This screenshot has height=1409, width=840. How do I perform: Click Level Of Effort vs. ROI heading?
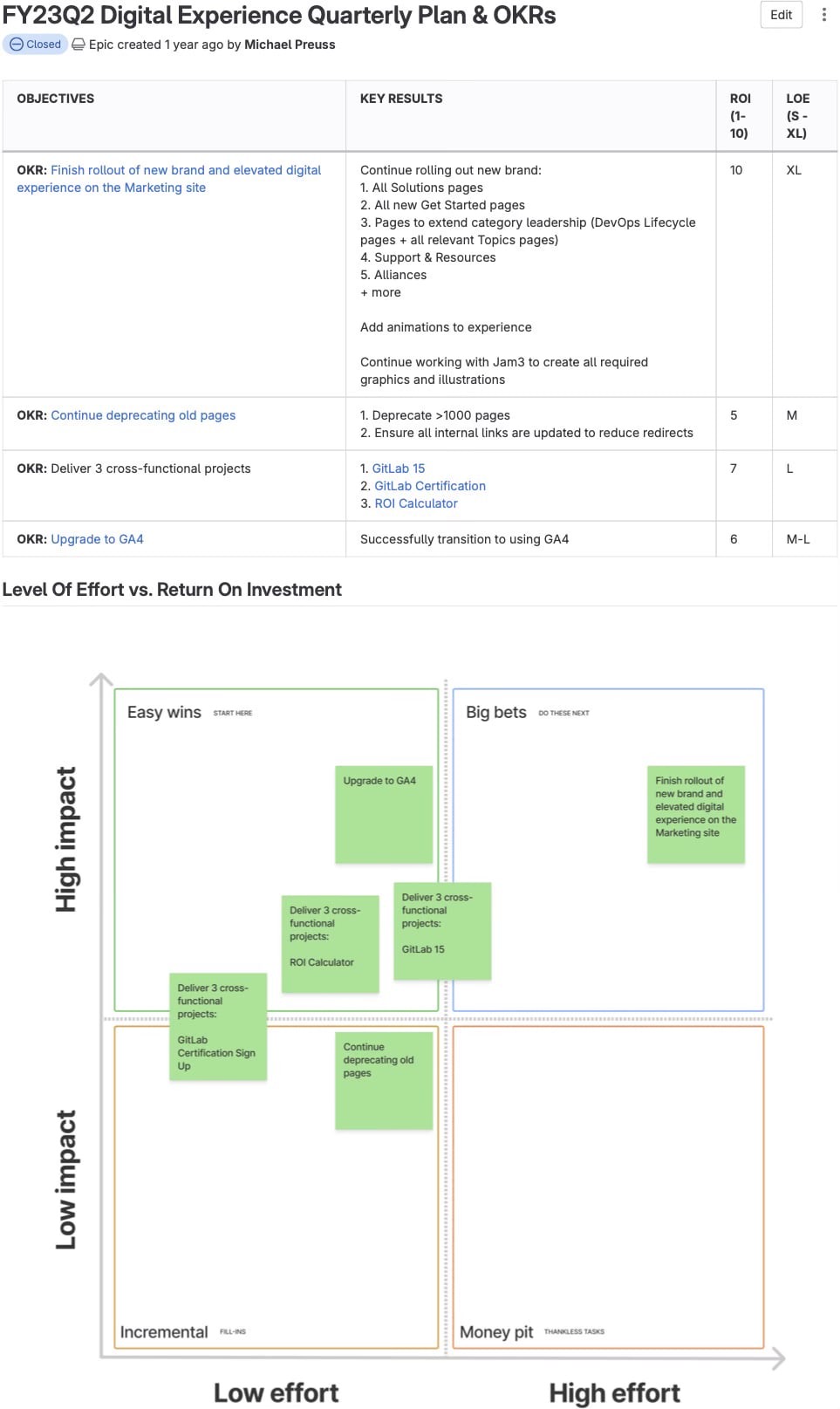click(x=172, y=590)
